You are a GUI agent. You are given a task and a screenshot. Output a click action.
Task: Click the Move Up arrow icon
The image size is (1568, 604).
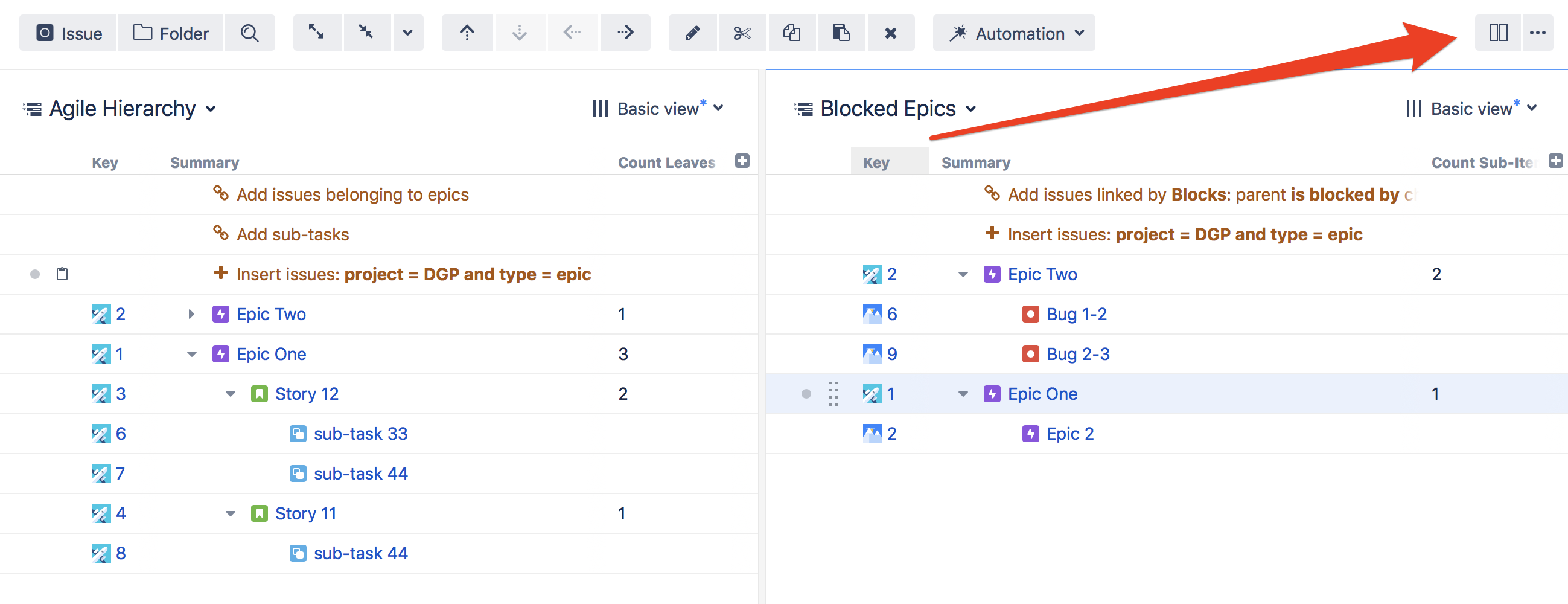coord(467,33)
